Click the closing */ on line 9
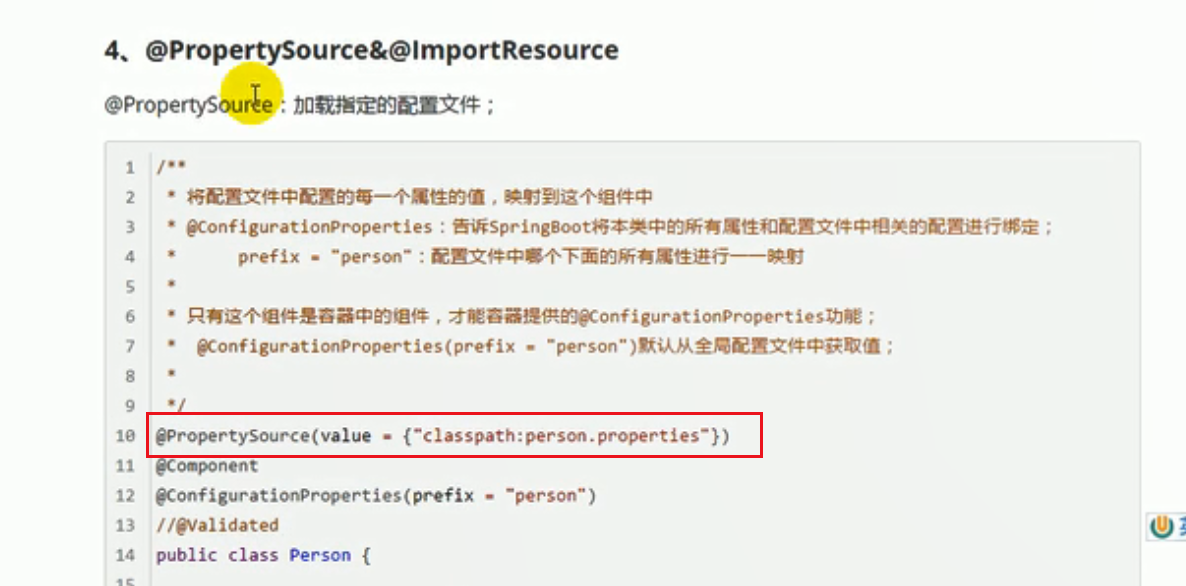Image resolution: width=1186 pixels, height=586 pixels. coord(175,405)
